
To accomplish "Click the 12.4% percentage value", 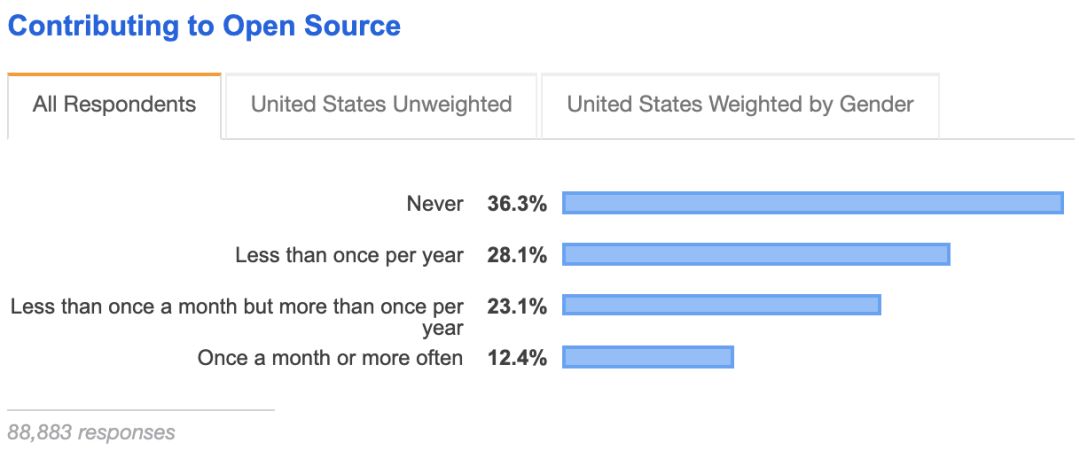I will pos(517,358).
